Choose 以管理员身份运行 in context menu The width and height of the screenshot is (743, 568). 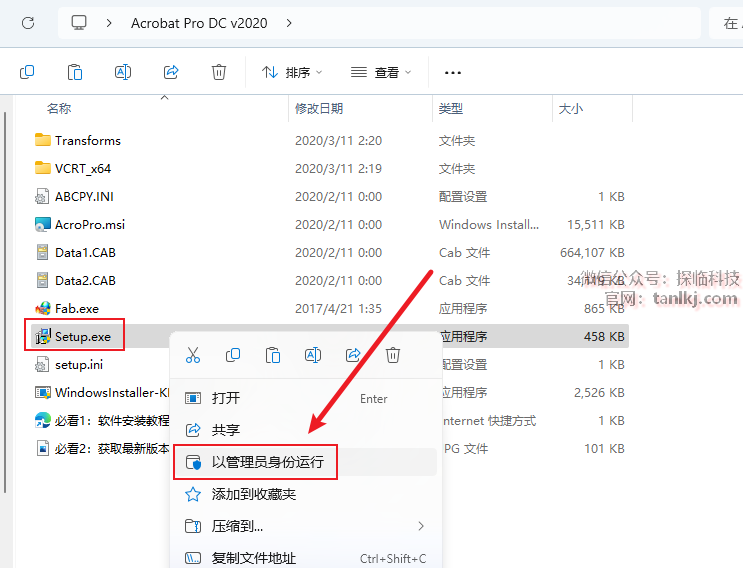coord(306,462)
